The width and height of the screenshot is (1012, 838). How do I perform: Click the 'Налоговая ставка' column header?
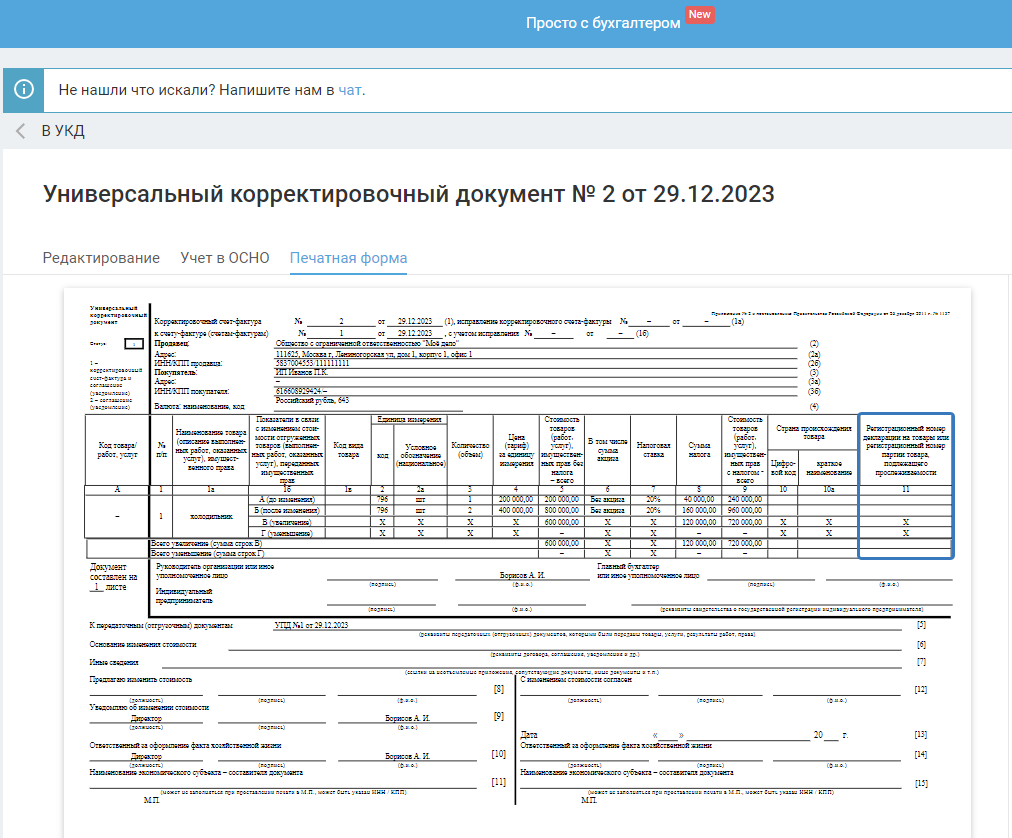pos(653,449)
